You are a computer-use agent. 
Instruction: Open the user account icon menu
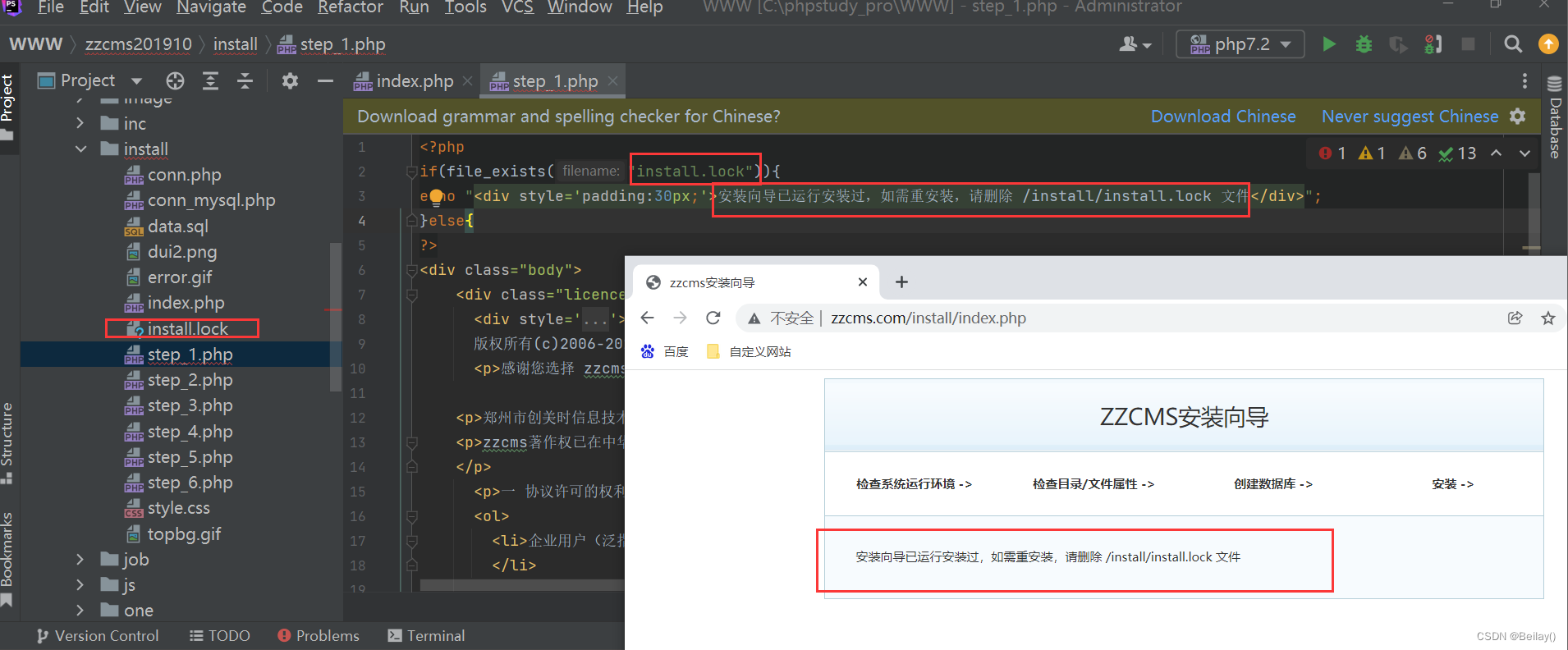pyautogui.click(x=1135, y=44)
